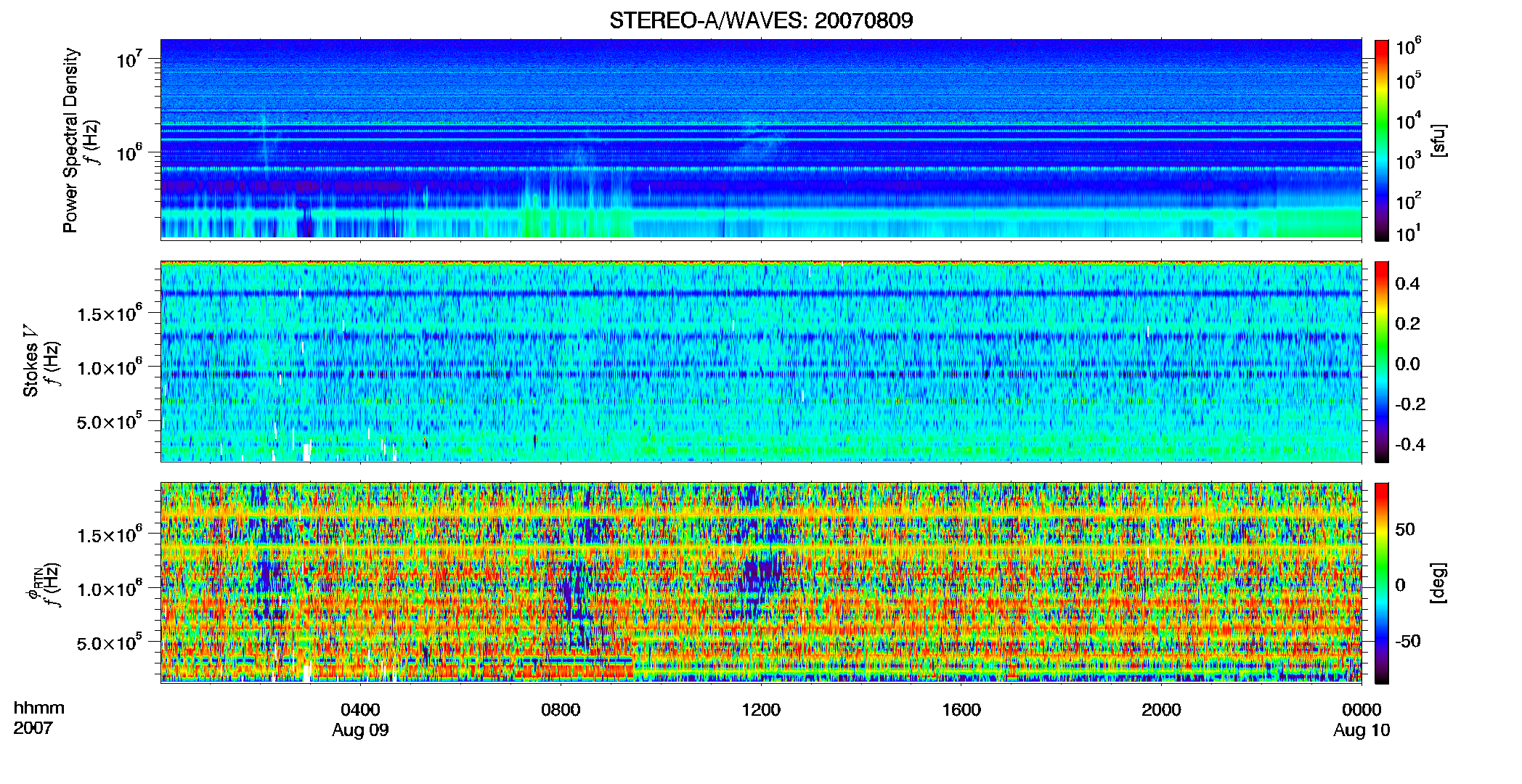Click the hhmm axis caption
The image size is (1522, 784).
click(x=39, y=709)
